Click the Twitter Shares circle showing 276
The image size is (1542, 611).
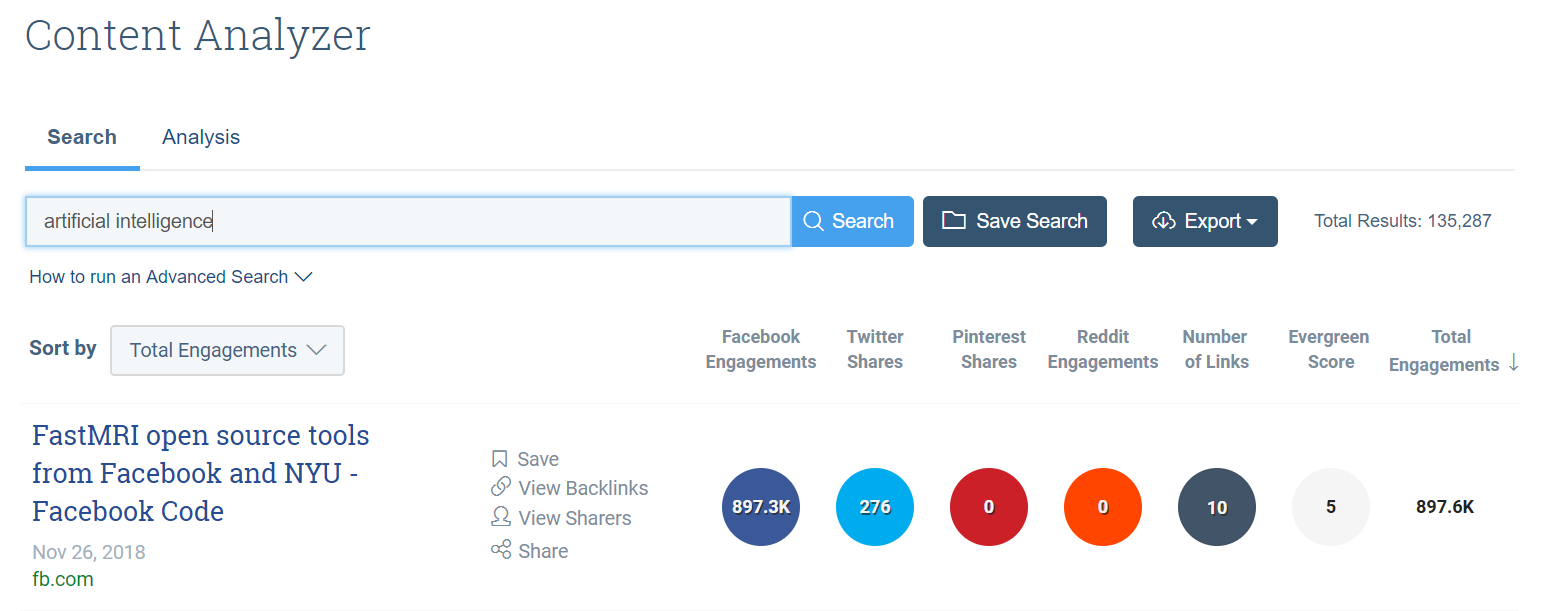[x=875, y=507]
